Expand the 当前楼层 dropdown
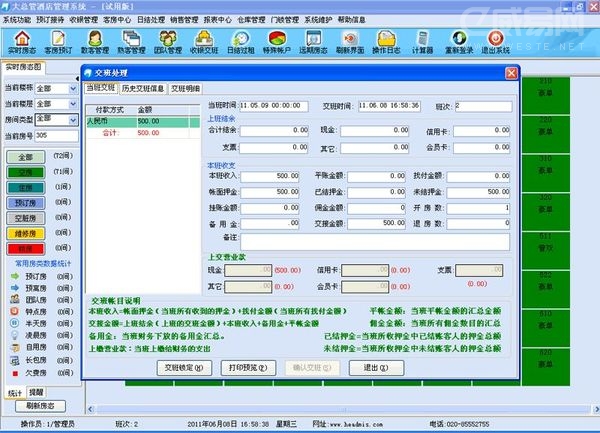Screen dimensions: 600x433 72,104
